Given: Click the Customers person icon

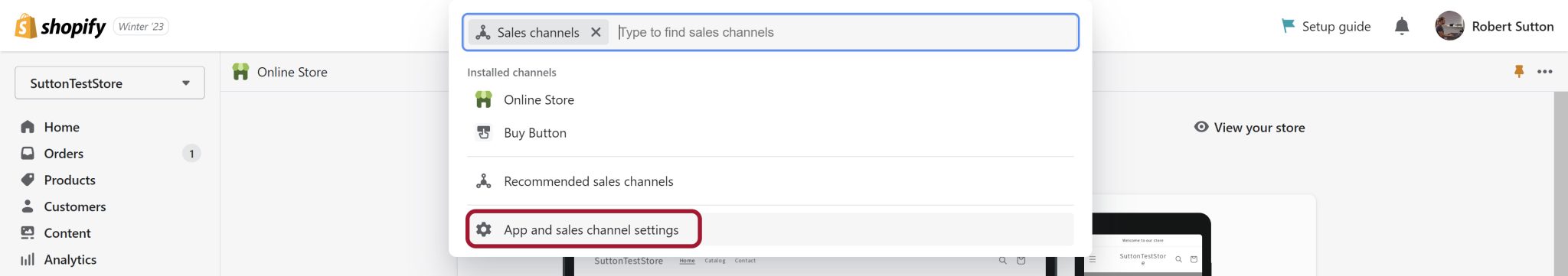Looking at the screenshot, I should [28, 206].
